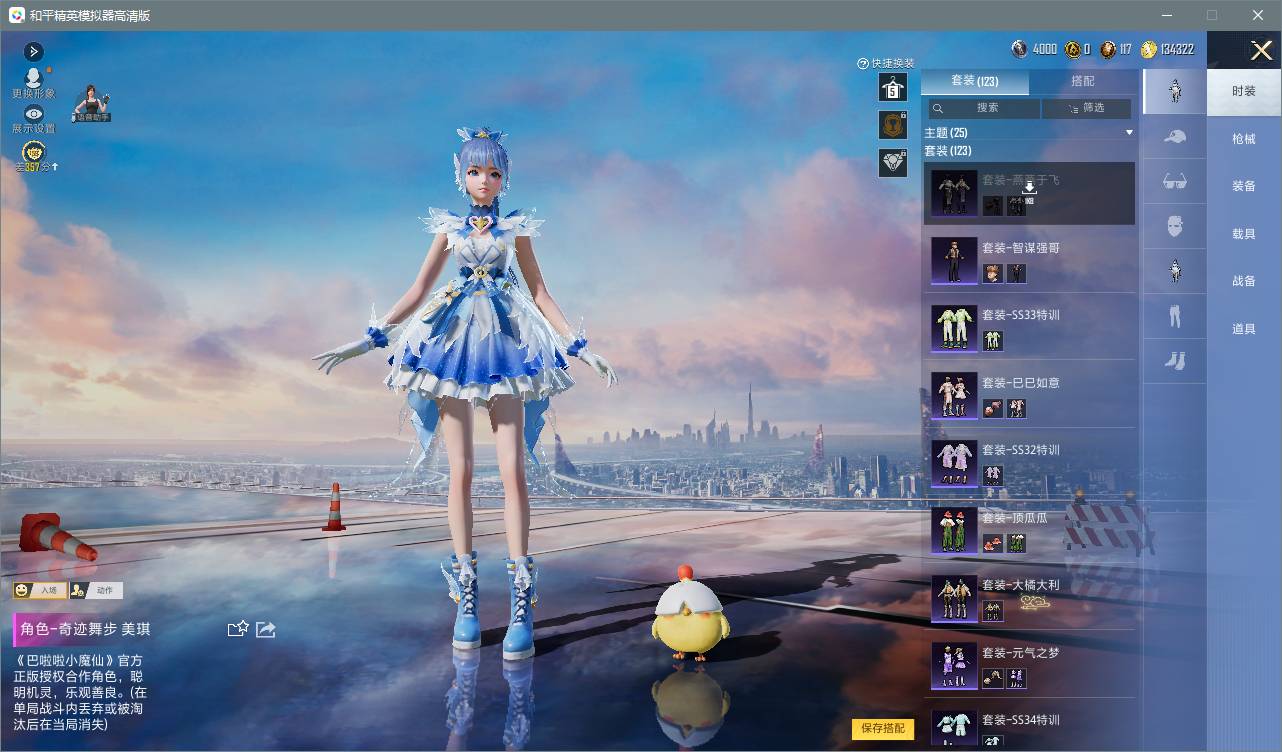Select the pants category icon

[1175, 316]
